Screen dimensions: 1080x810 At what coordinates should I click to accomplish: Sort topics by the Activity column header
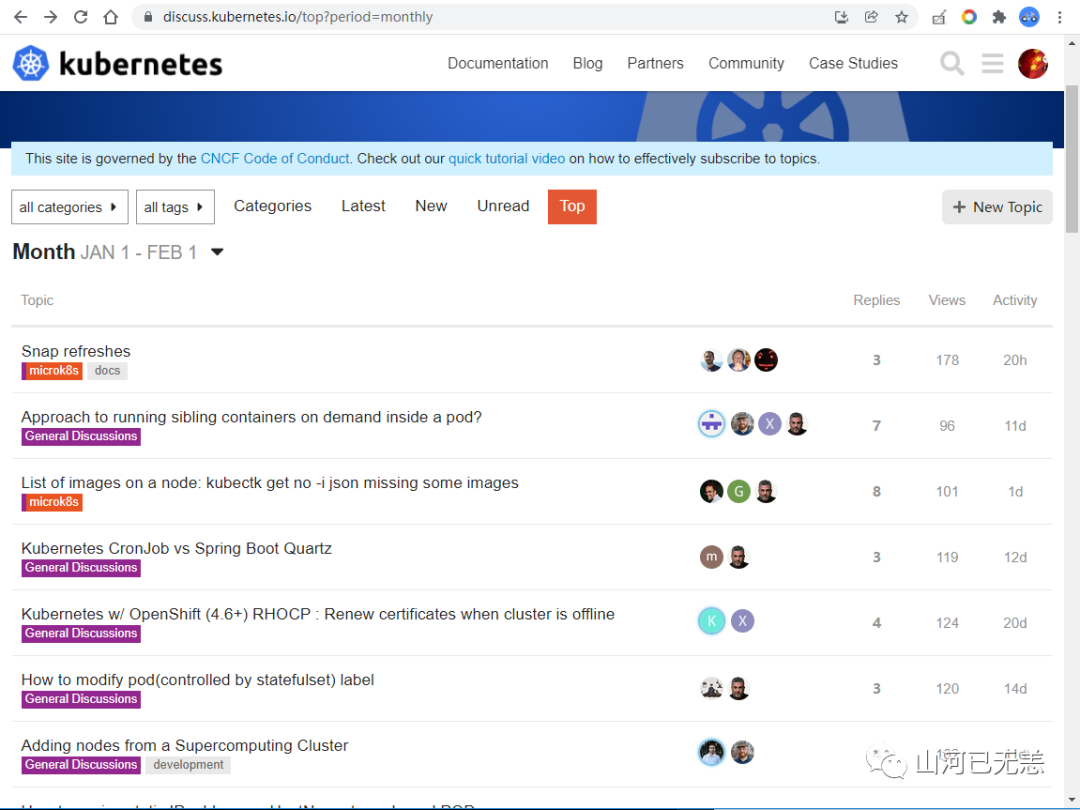pyautogui.click(x=1015, y=300)
